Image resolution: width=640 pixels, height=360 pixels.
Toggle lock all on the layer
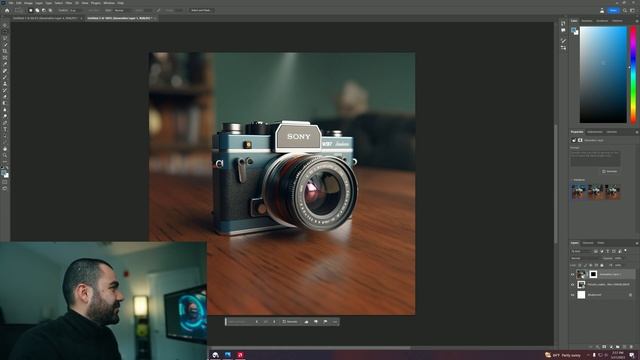(602, 265)
